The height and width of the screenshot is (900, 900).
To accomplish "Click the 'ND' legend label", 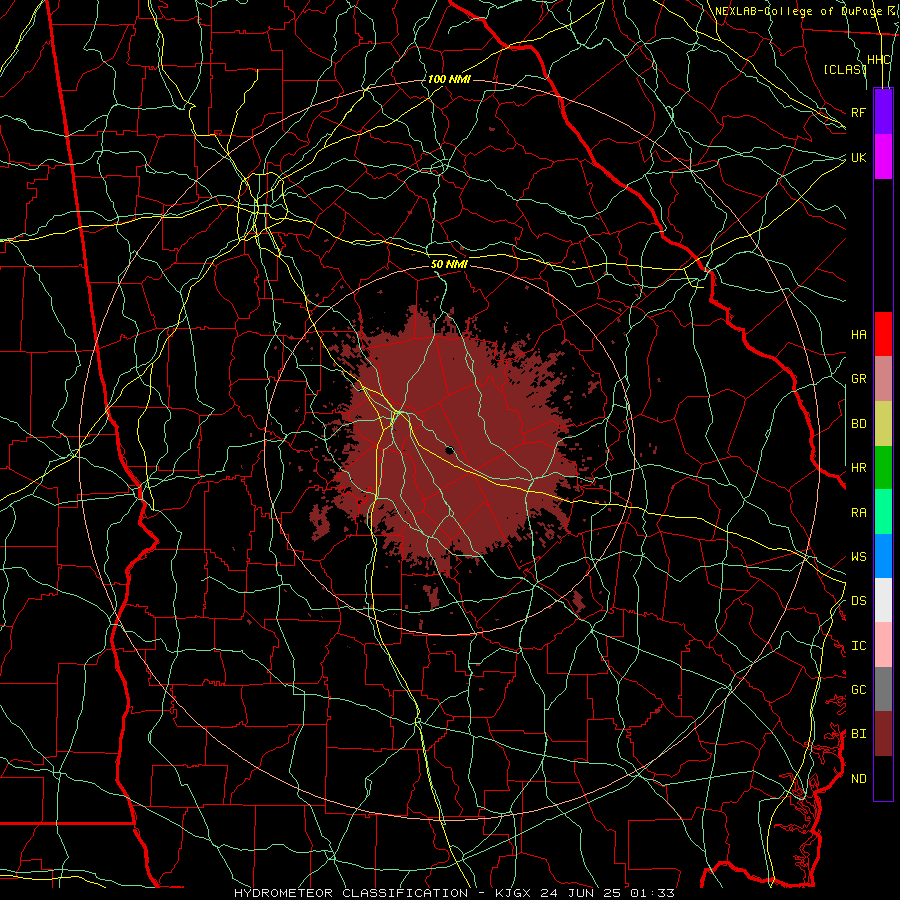I will click(x=859, y=779).
